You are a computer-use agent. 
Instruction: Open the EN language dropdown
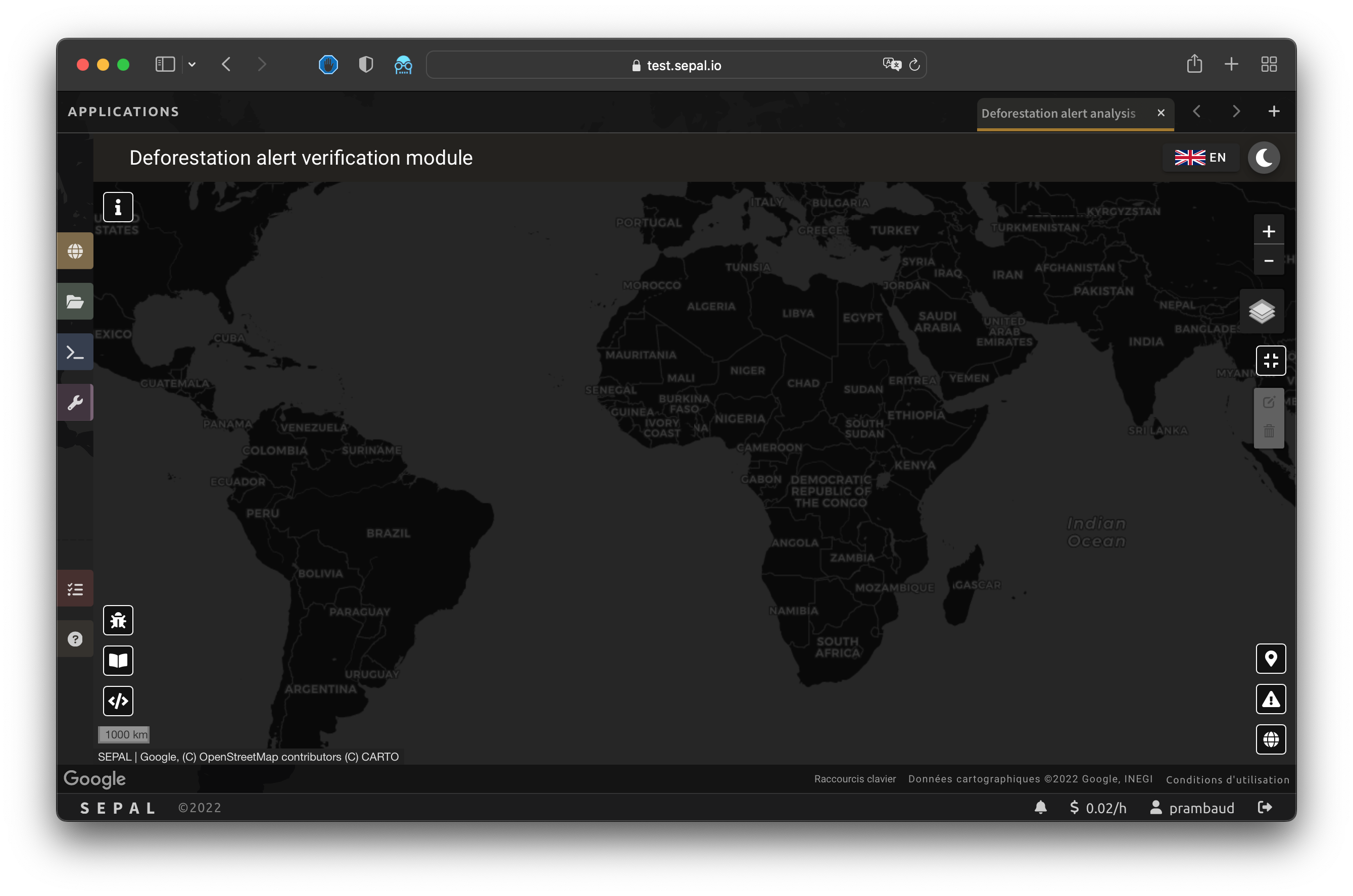(1200, 158)
